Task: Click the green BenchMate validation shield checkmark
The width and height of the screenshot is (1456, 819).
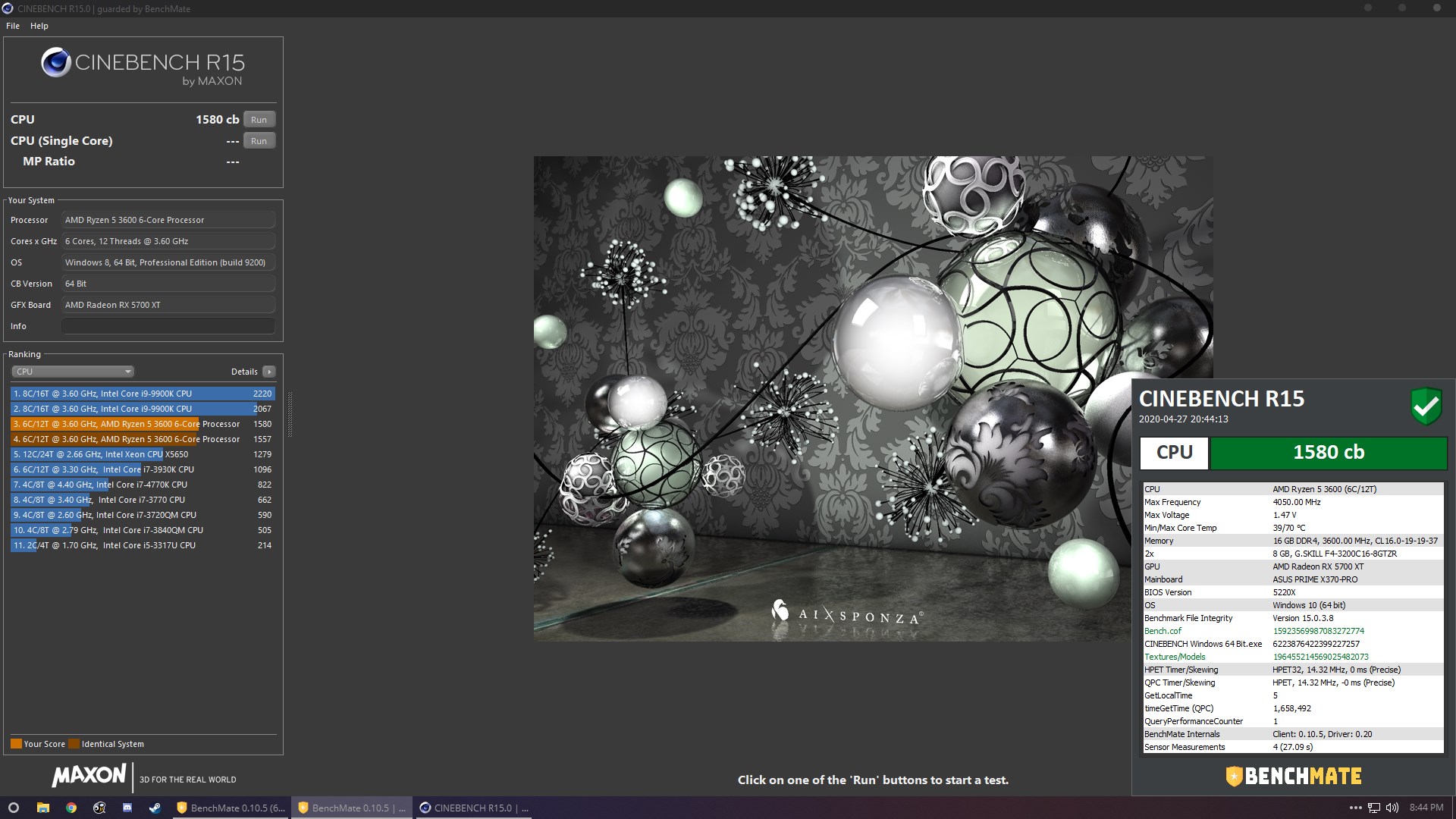Action: pyautogui.click(x=1426, y=406)
